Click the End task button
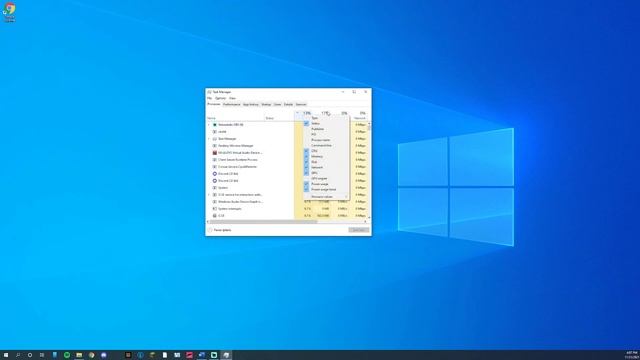 point(359,230)
